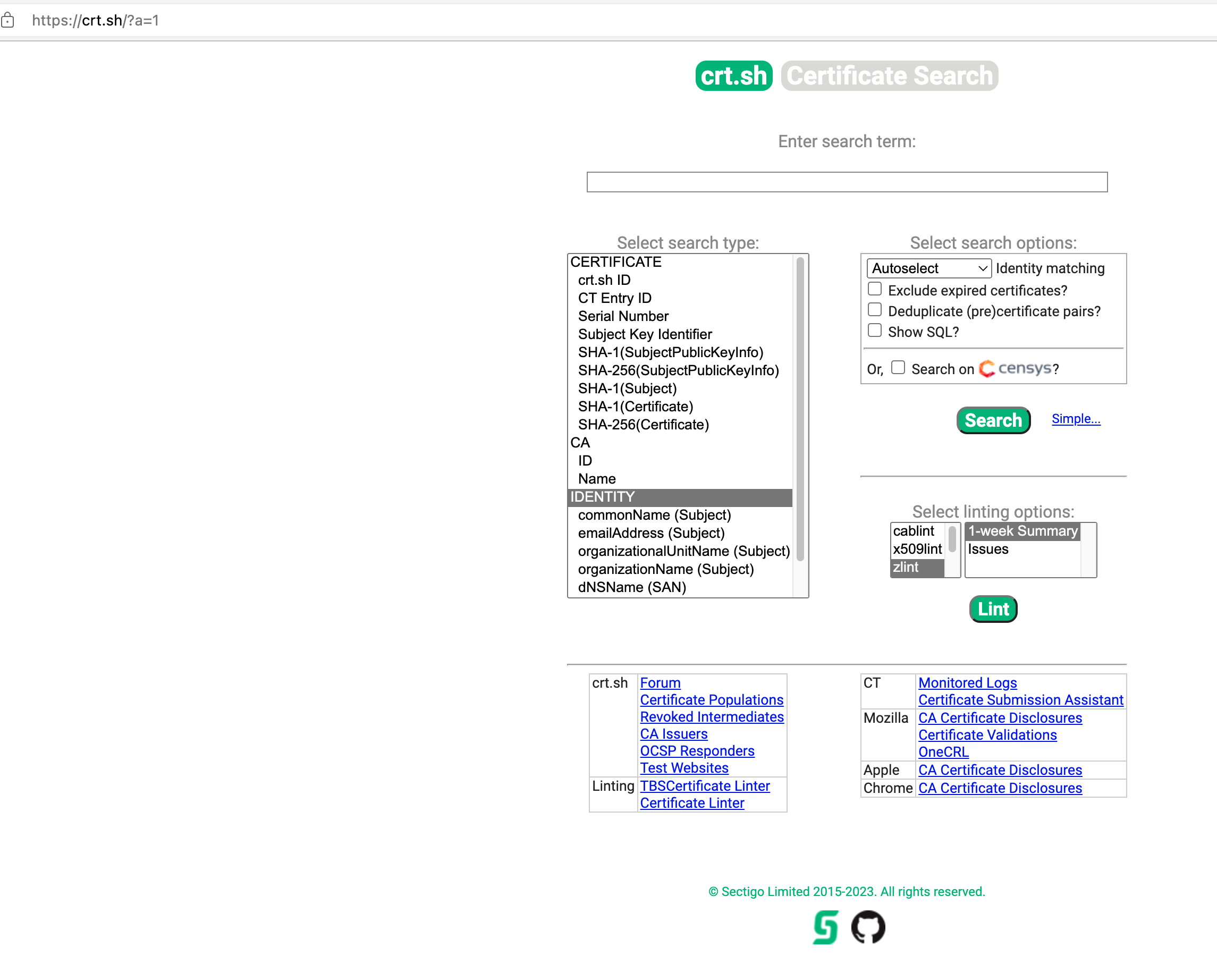Open Identity matching method dropdown
The image size is (1217, 980).
(928, 269)
